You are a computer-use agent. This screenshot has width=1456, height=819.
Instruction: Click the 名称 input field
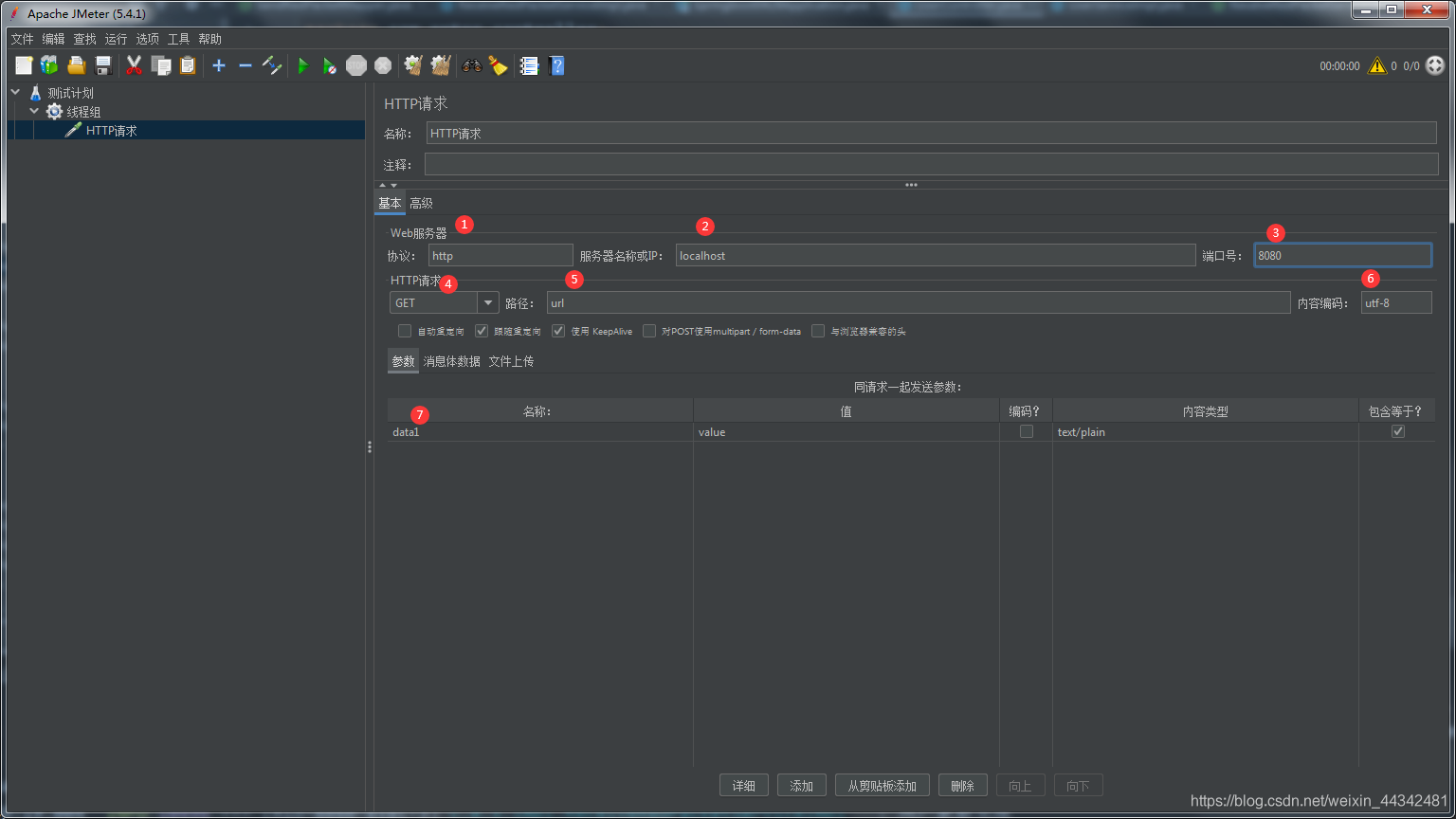pyautogui.click(x=932, y=134)
